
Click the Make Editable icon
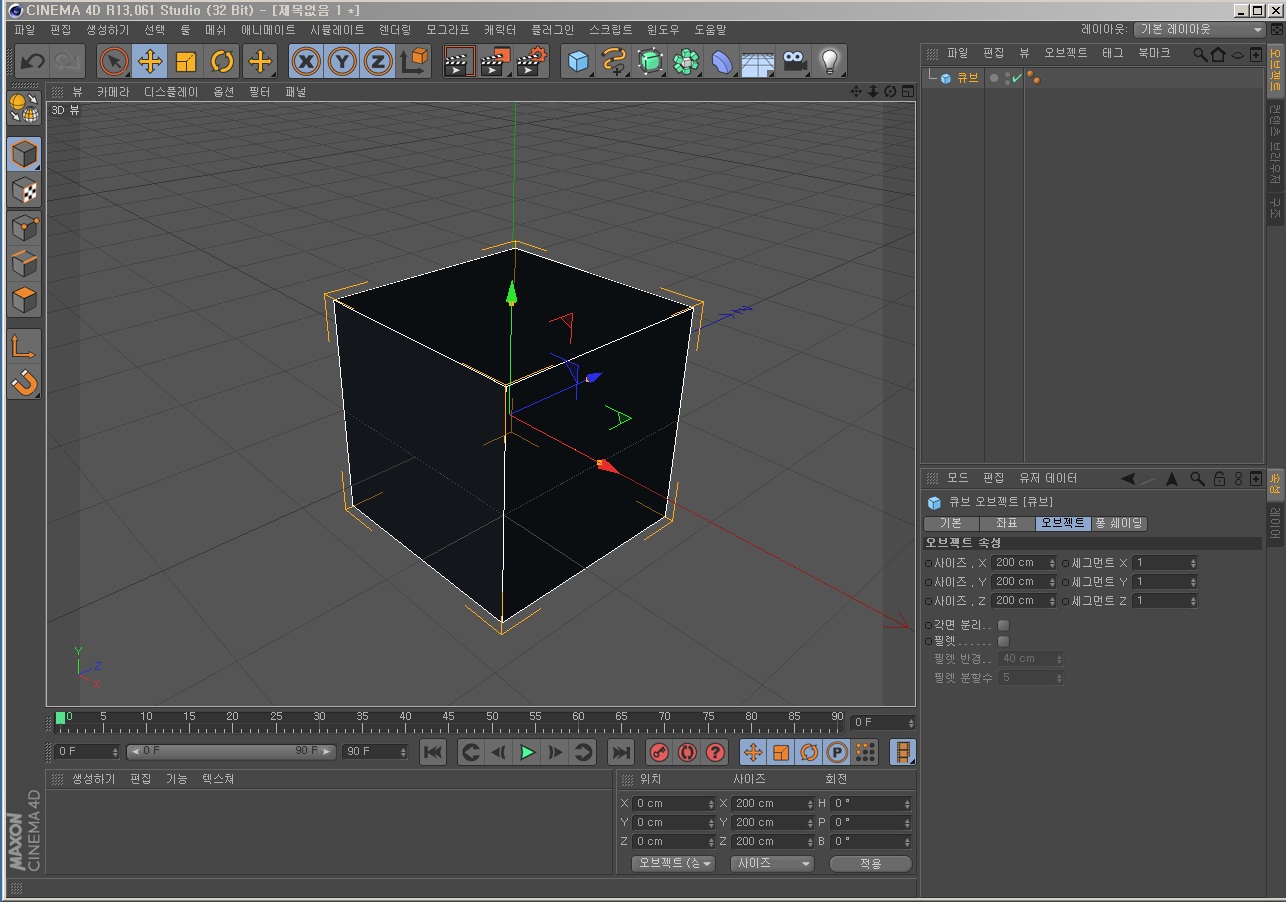point(24,107)
